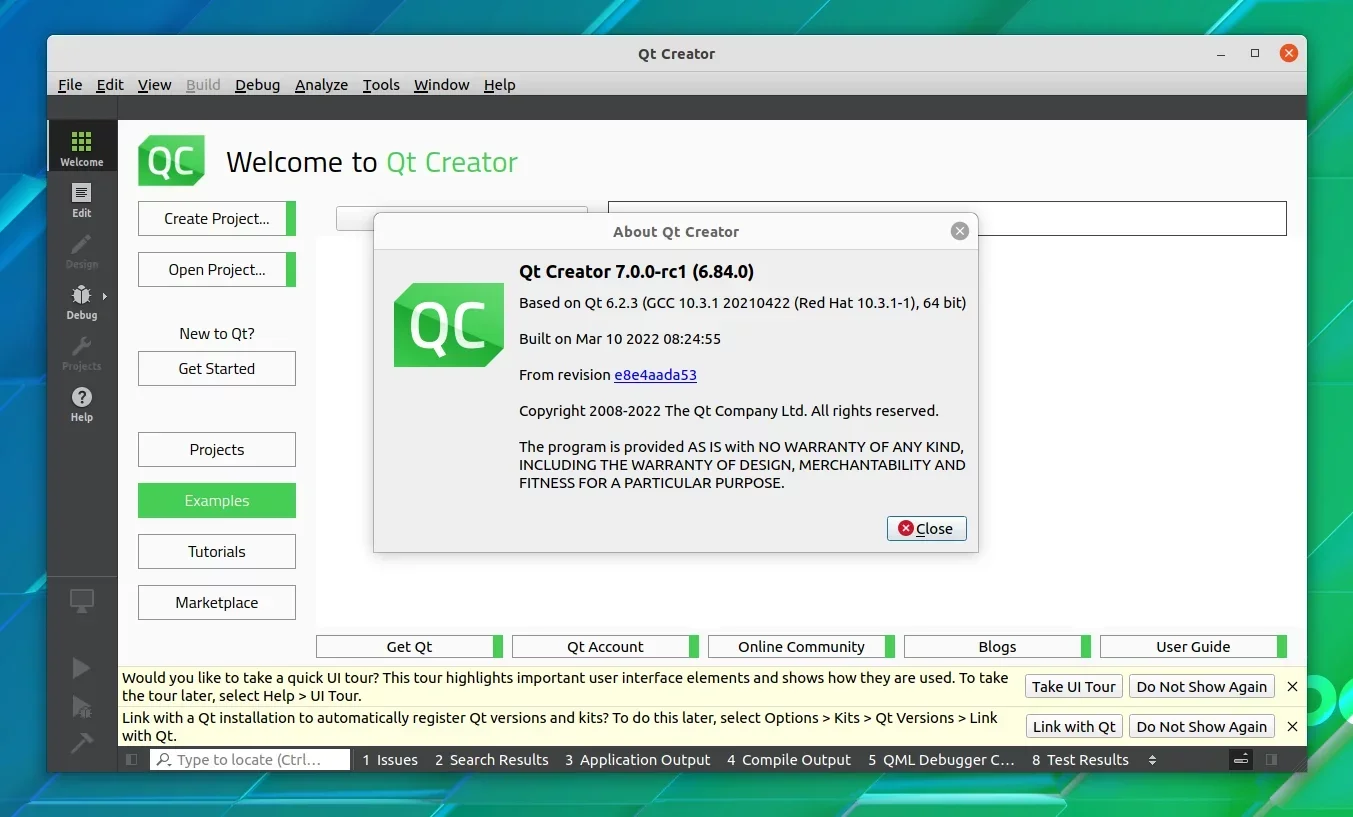This screenshot has width=1353, height=817.
Task: Click the Take UI Tour button
Action: click(1074, 687)
